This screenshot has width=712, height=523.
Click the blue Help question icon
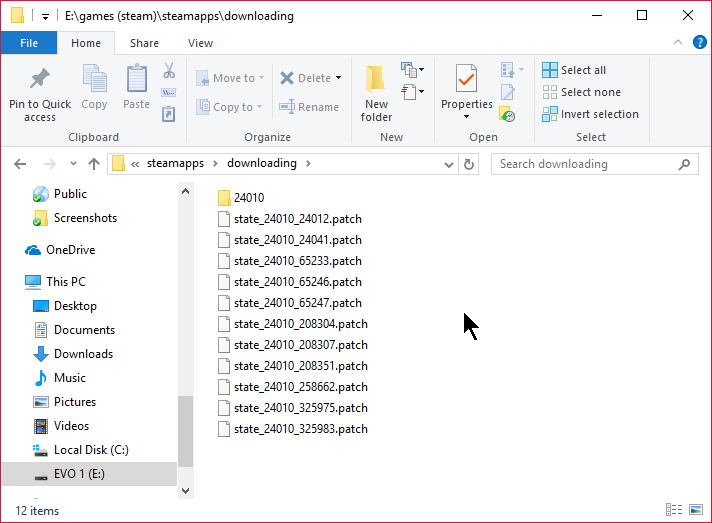700,42
